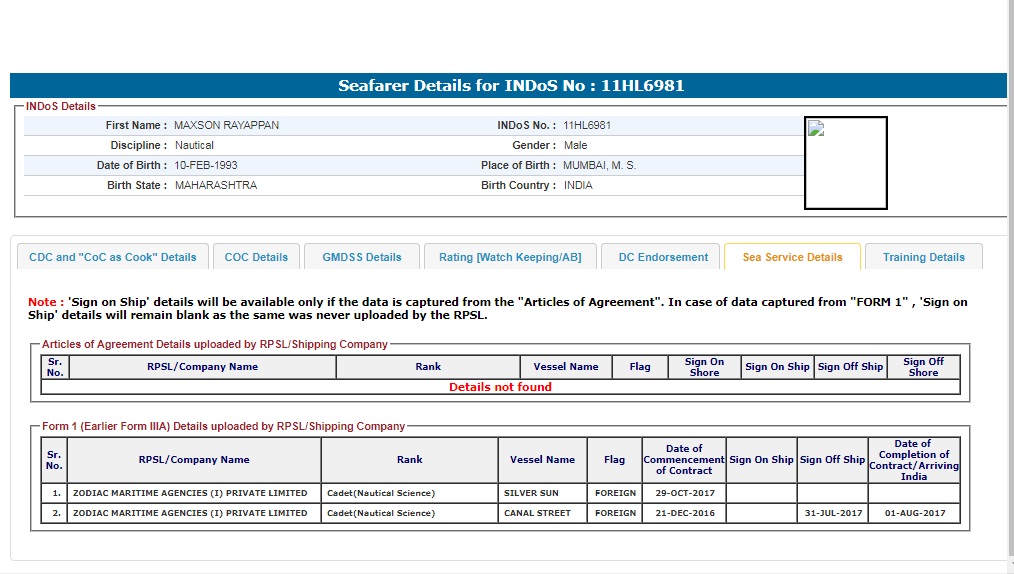
Task: Click the First Name value MAXSON RAYAPPAN
Action: (x=226, y=126)
